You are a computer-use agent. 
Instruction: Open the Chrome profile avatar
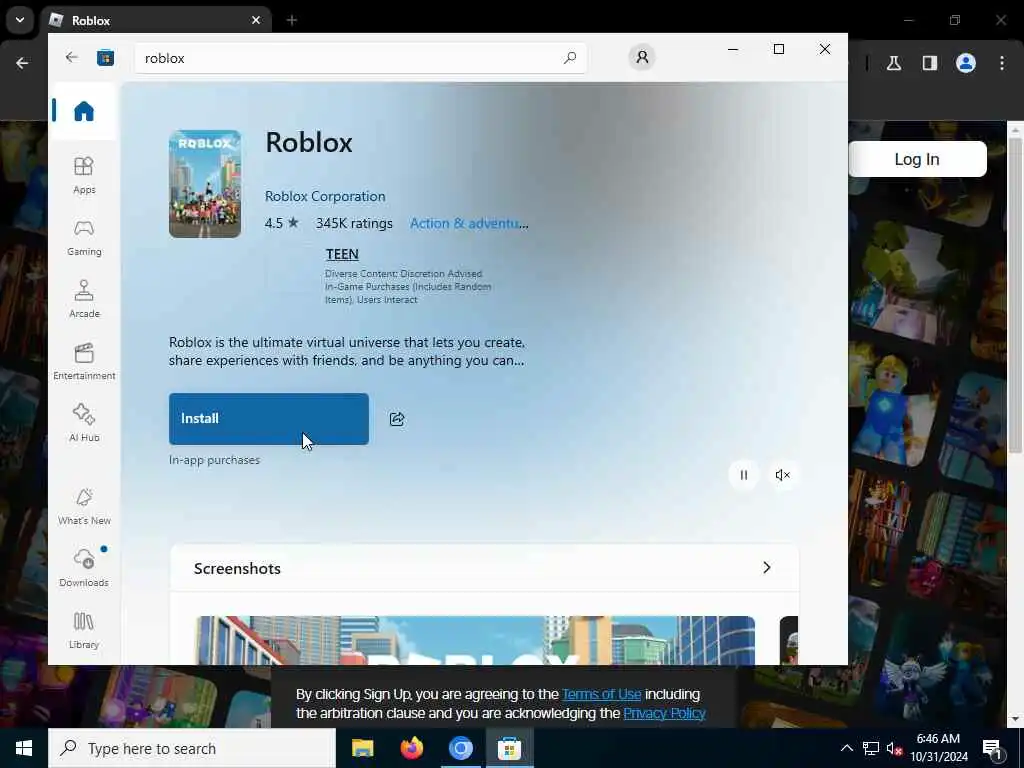pyautogui.click(x=965, y=63)
